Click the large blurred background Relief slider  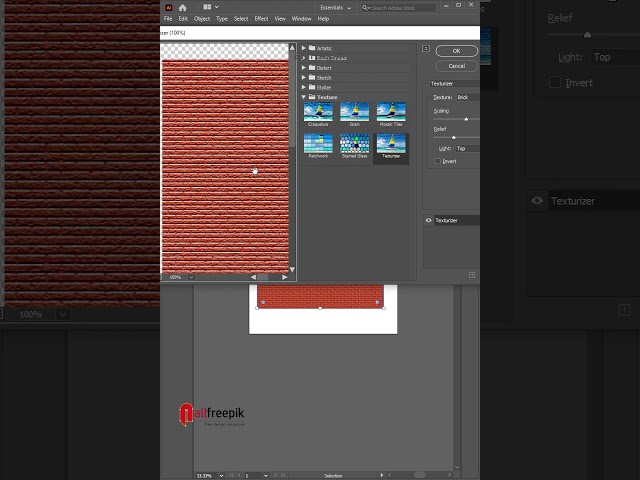tap(587, 35)
